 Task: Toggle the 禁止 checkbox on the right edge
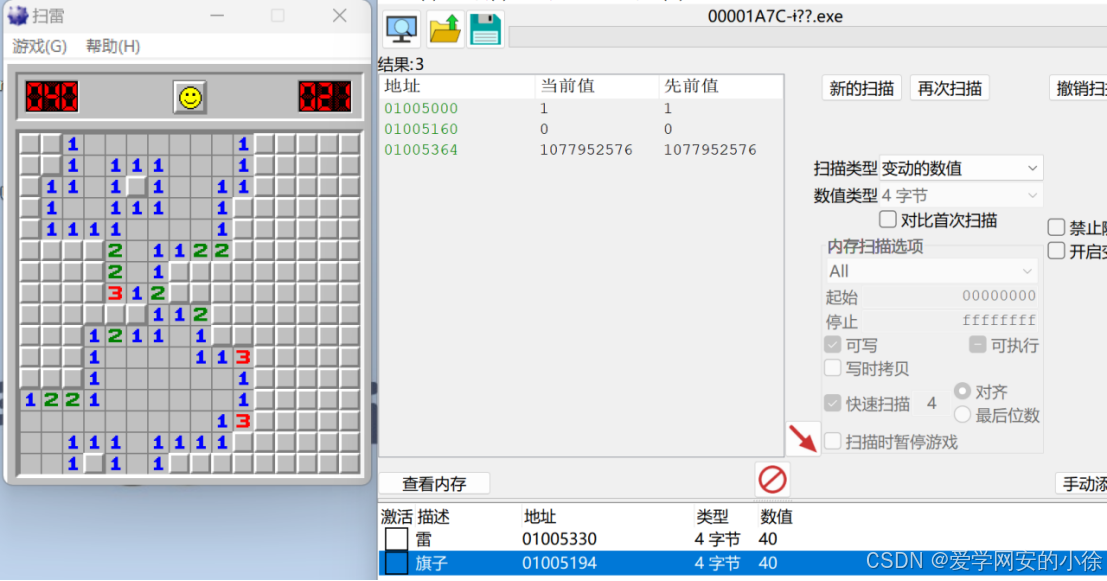(1056, 227)
